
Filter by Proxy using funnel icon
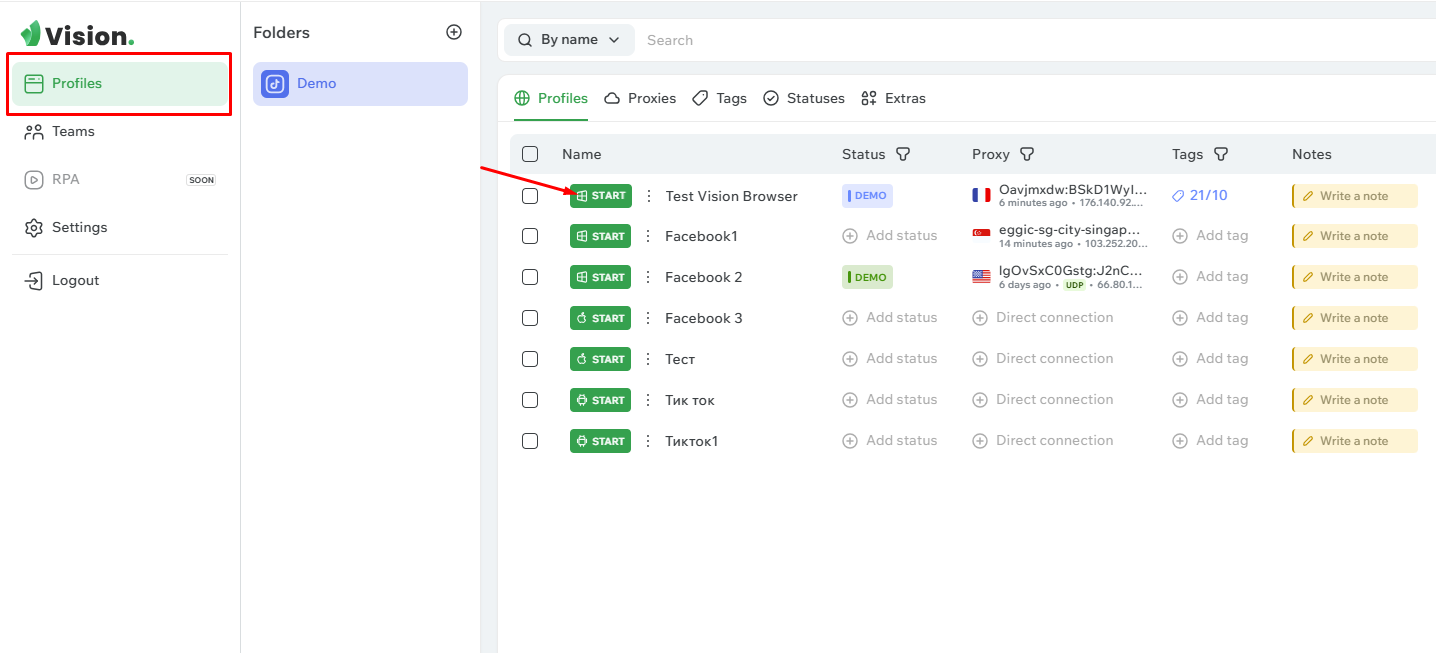1026,154
